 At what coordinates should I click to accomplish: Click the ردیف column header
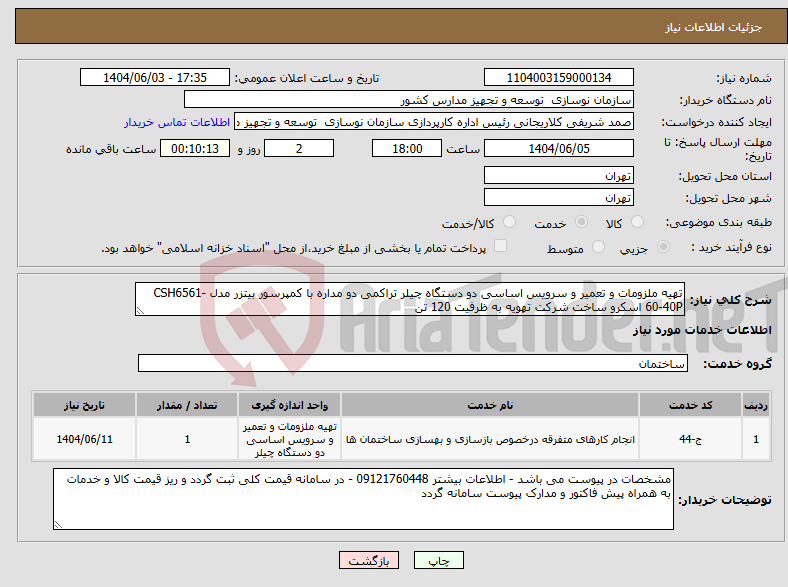pos(756,405)
